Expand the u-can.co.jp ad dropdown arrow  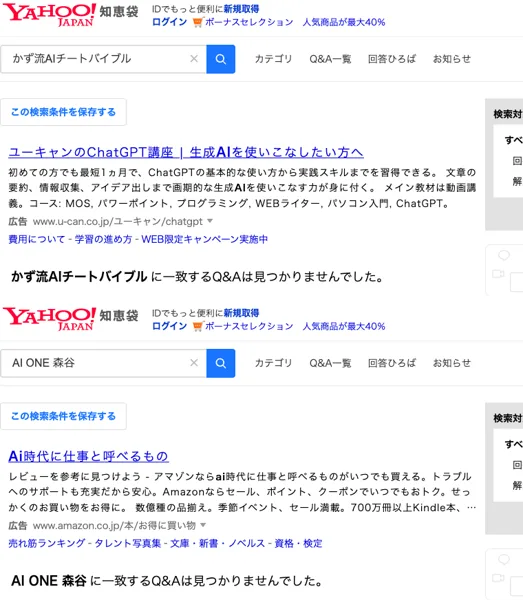[210, 221]
